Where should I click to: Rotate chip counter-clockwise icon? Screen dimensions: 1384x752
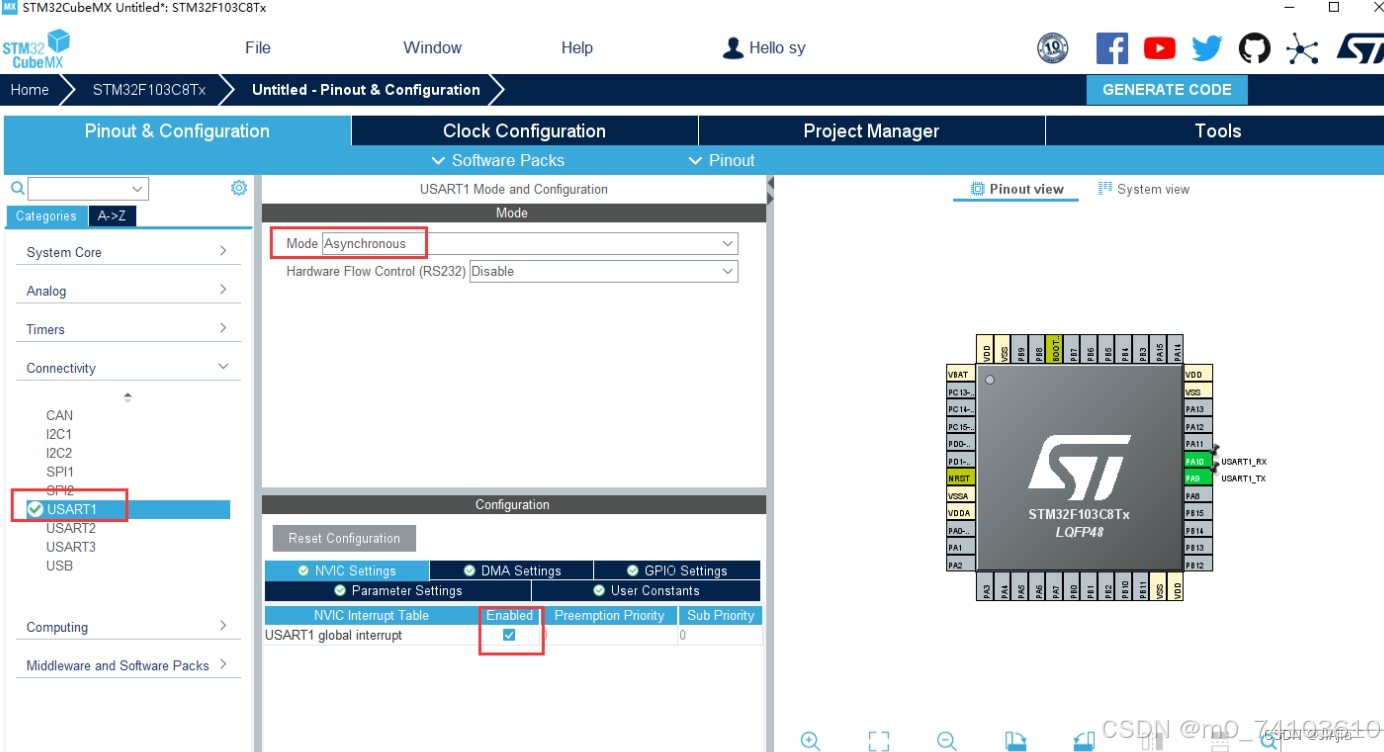pos(1084,741)
